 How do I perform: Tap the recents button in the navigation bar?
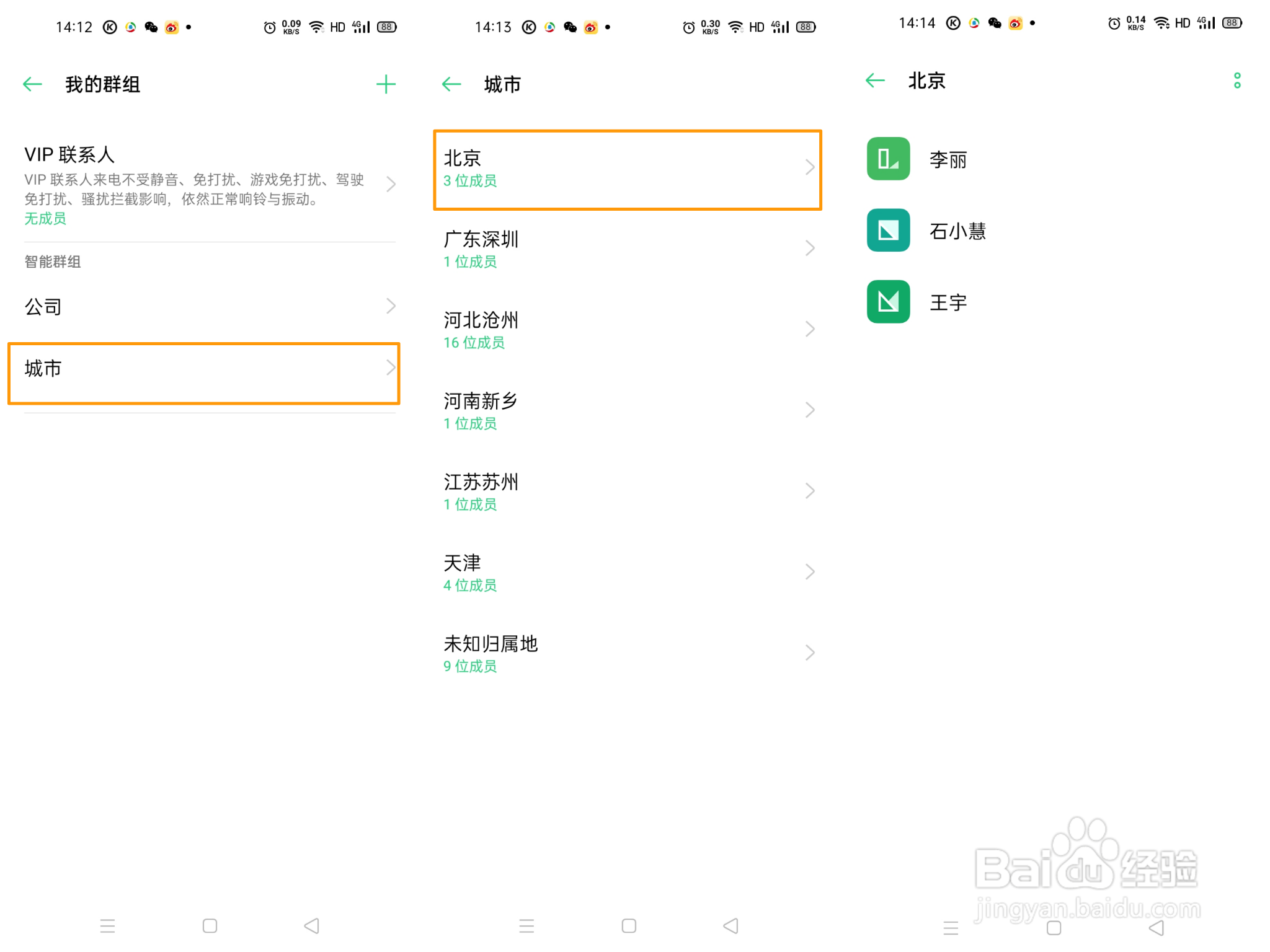pos(107,926)
